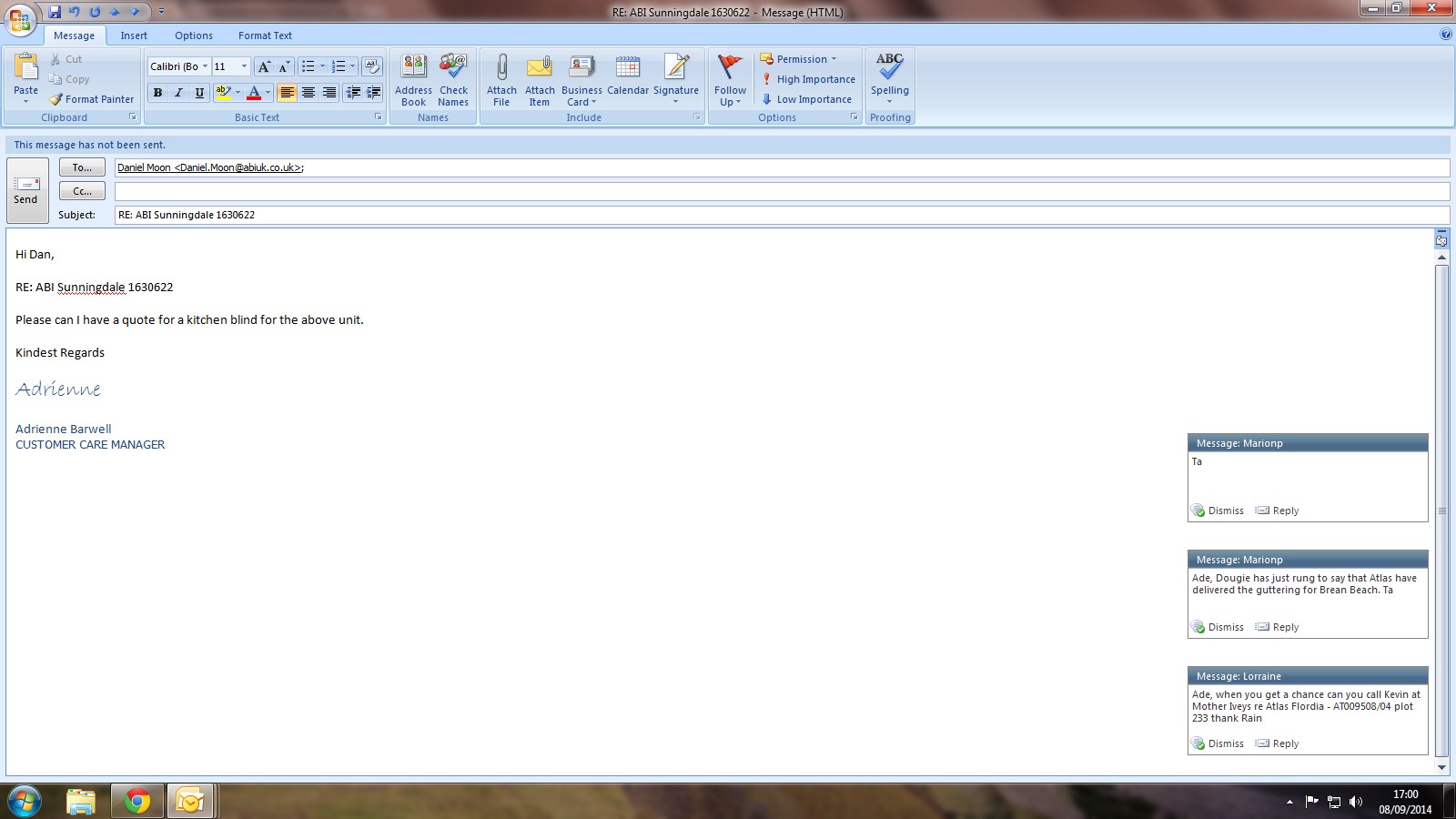Toggle italic text formatting

178,93
